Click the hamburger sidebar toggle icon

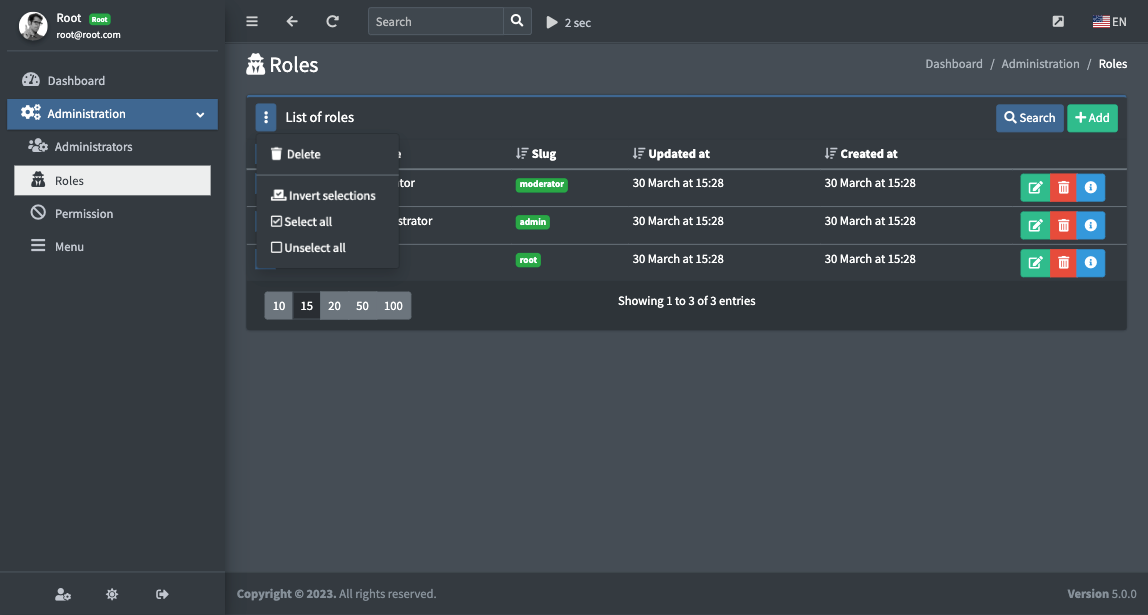[x=252, y=22]
